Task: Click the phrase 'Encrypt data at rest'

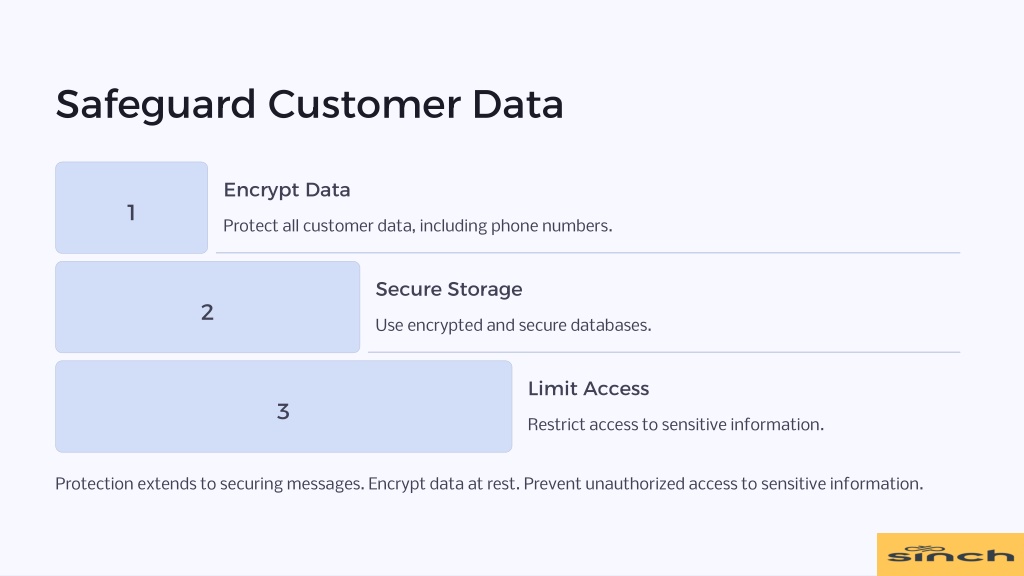Action: (444, 484)
